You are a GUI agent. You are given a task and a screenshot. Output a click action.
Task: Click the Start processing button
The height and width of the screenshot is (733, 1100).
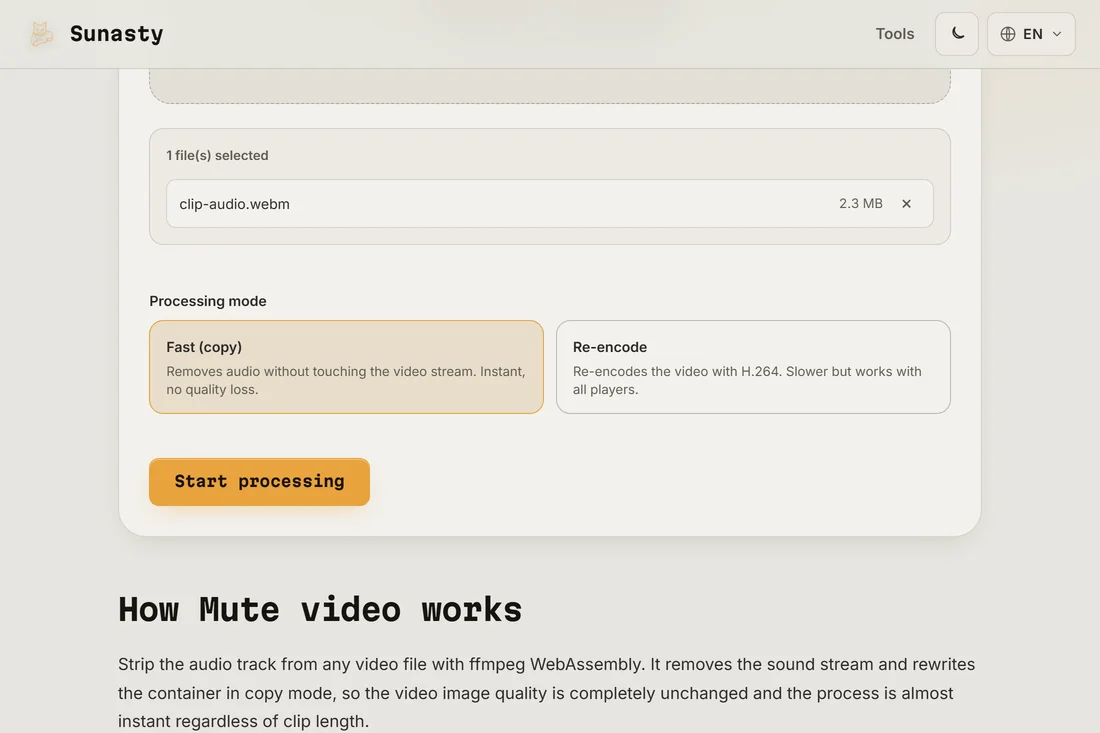(259, 482)
